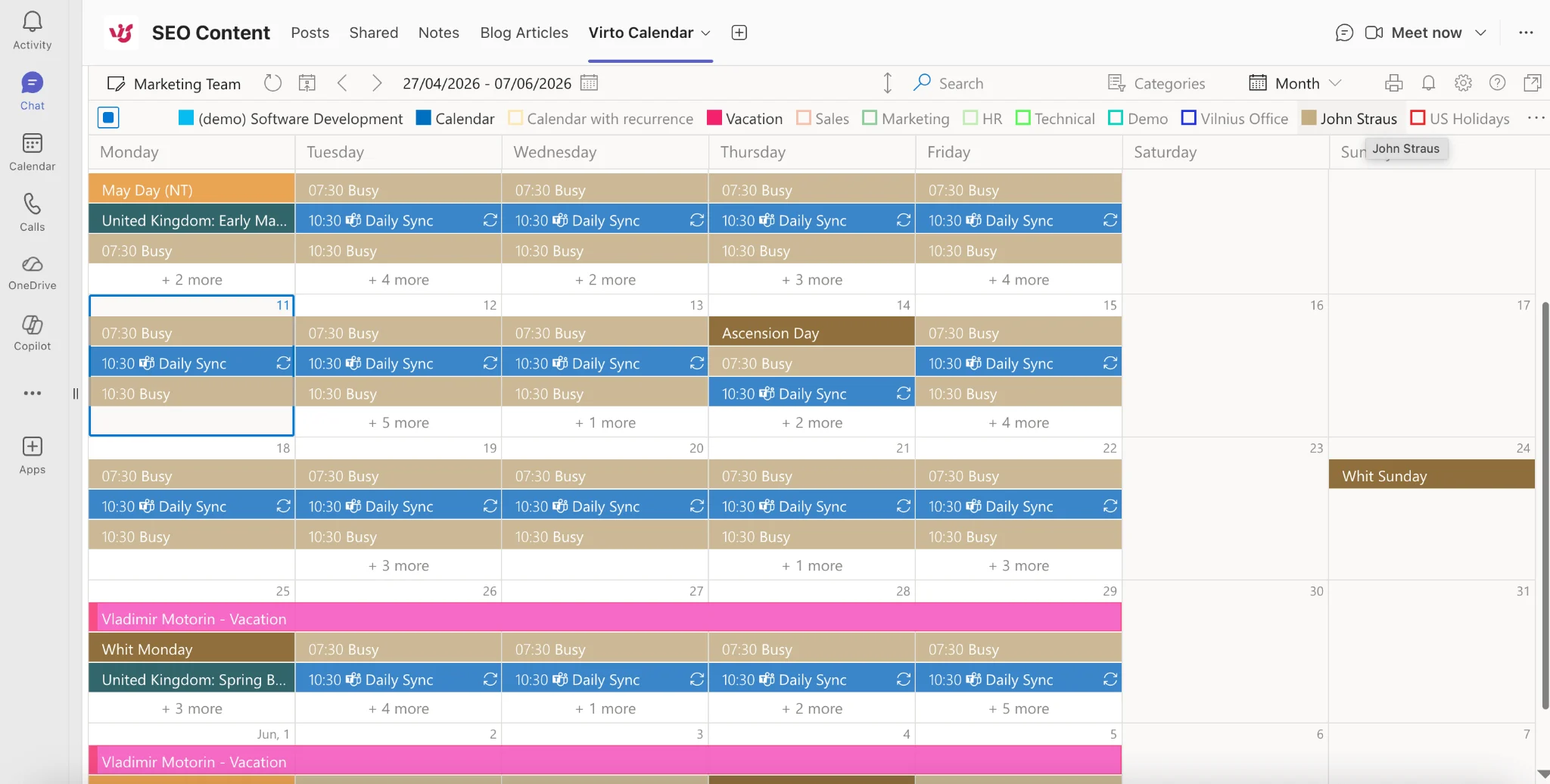
Task: Launch Copilot from the sidebar
Action: click(x=32, y=333)
